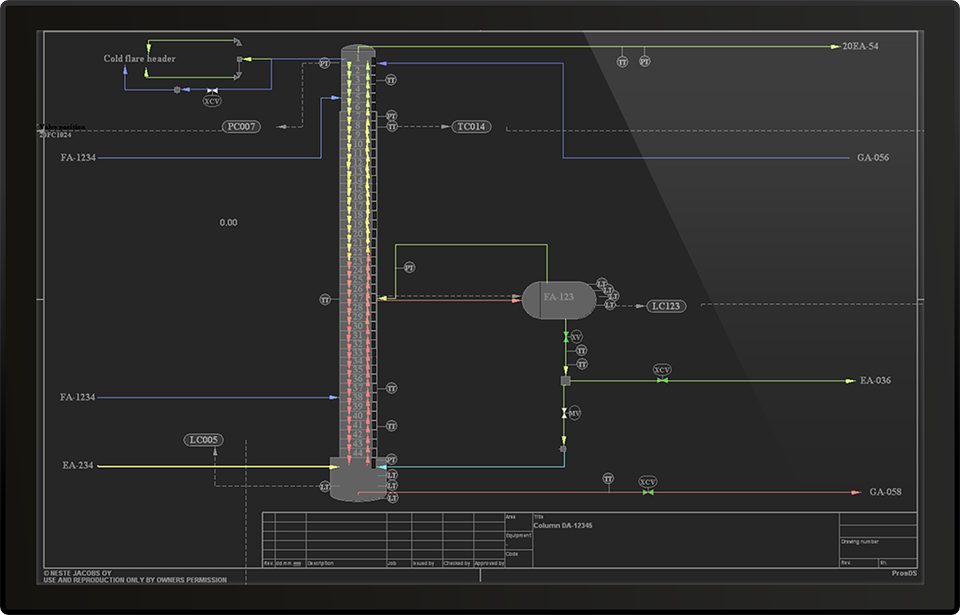The width and height of the screenshot is (960, 615).
Task: Click the XCV valve below Cold flare header
Action: pos(212,91)
